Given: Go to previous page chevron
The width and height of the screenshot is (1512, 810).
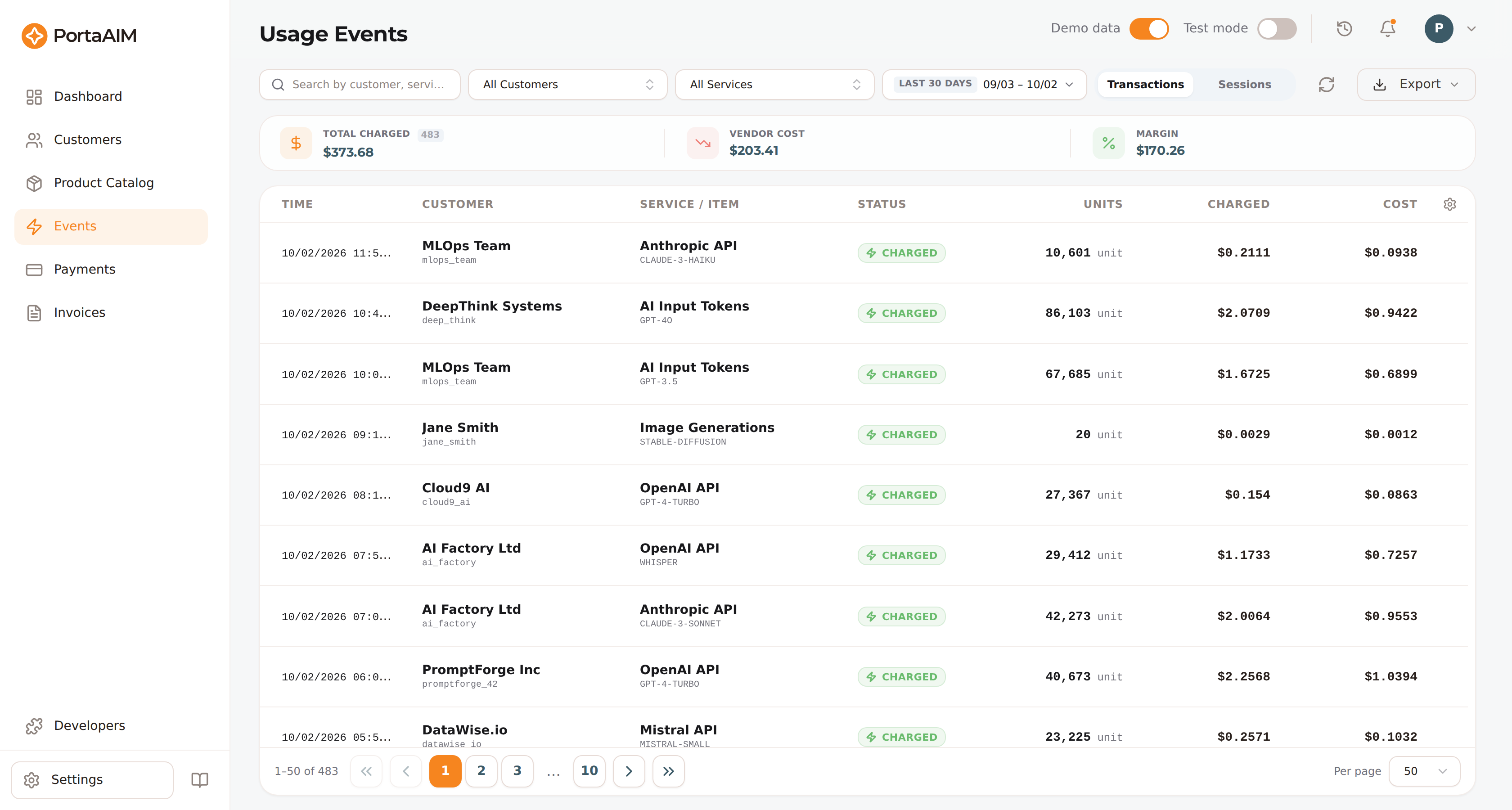Looking at the screenshot, I should tap(405, 771).
